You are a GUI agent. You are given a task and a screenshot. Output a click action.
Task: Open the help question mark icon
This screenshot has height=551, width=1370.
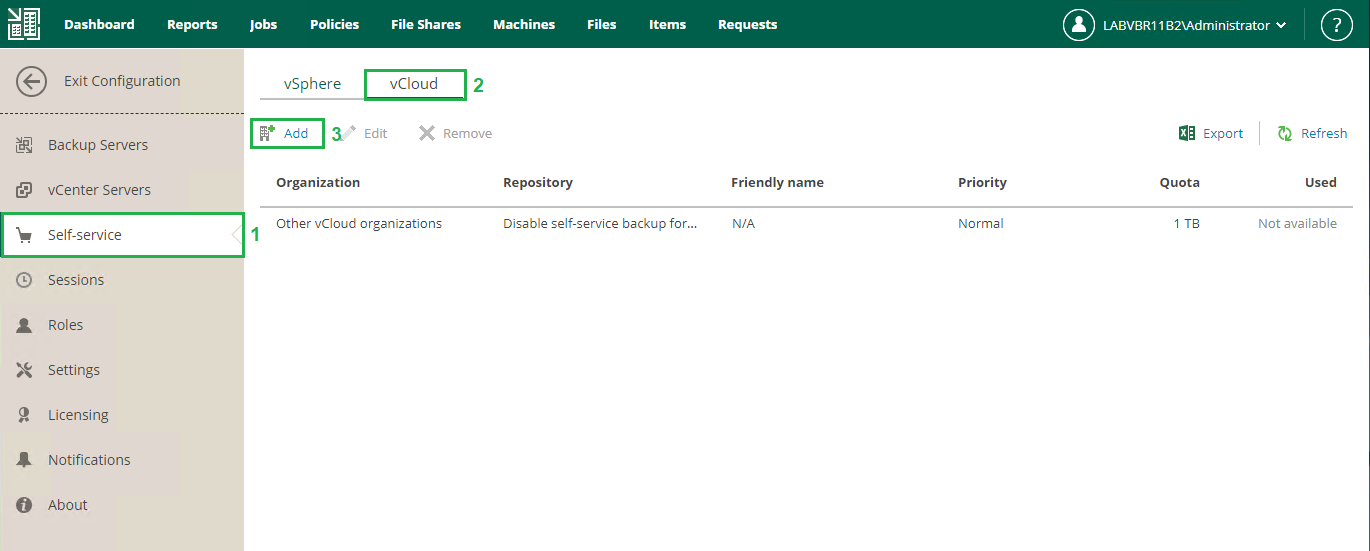[x=1336, y=25]
